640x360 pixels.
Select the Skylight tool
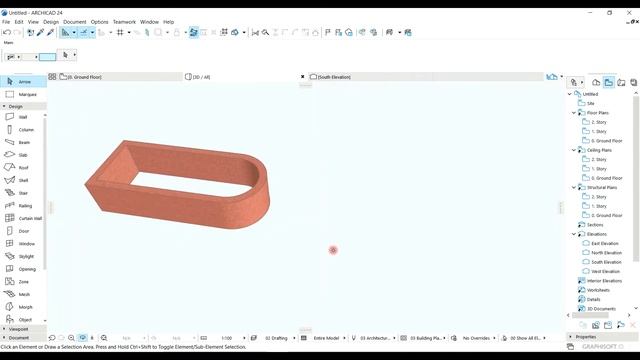tap(22, 256)
